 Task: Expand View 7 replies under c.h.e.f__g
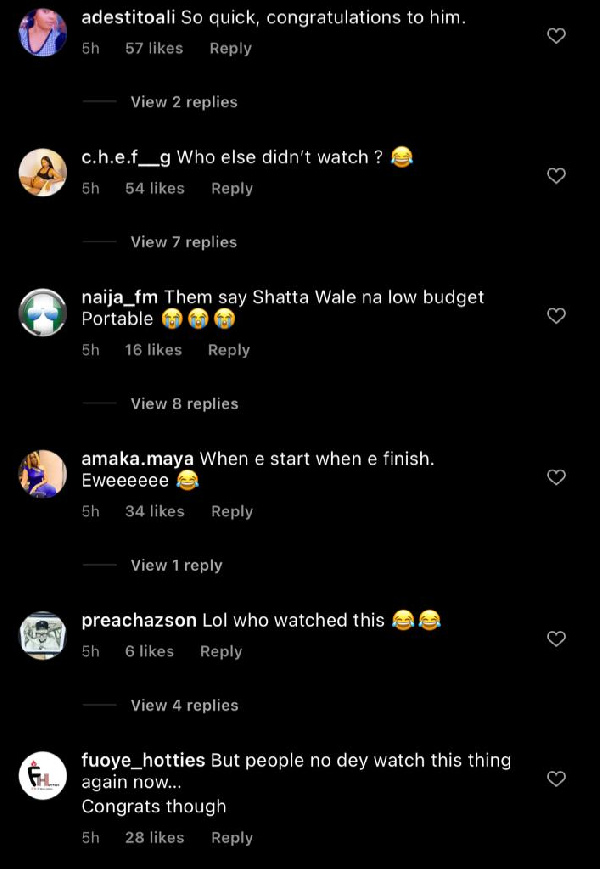[182, 242]
